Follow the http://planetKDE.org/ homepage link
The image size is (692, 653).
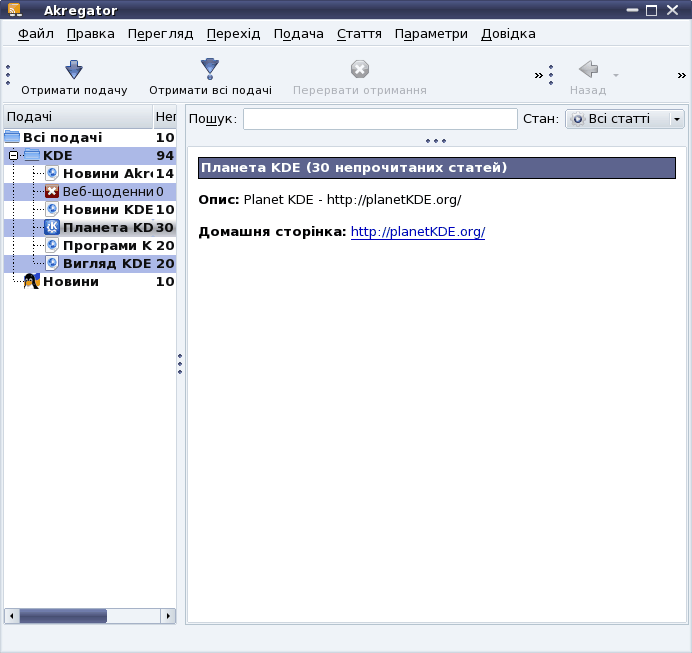pyautogui.click(x=417, y=232)
